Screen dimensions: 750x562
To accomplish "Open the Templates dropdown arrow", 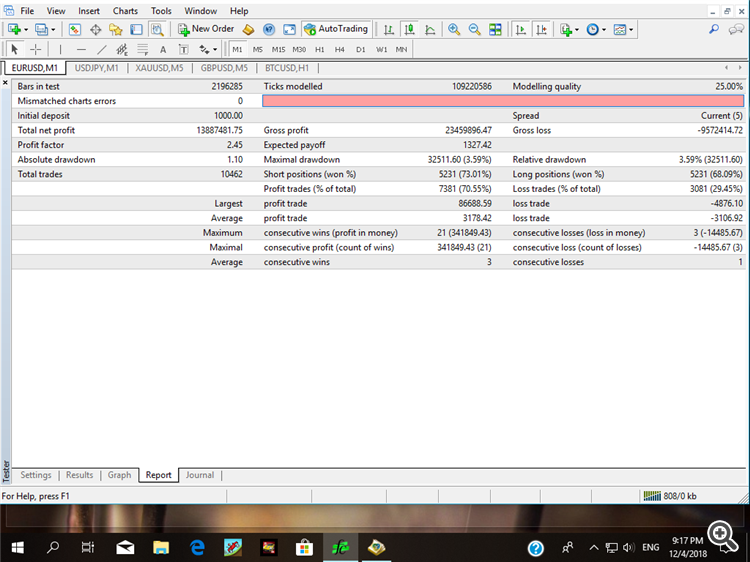I will 631,30.
